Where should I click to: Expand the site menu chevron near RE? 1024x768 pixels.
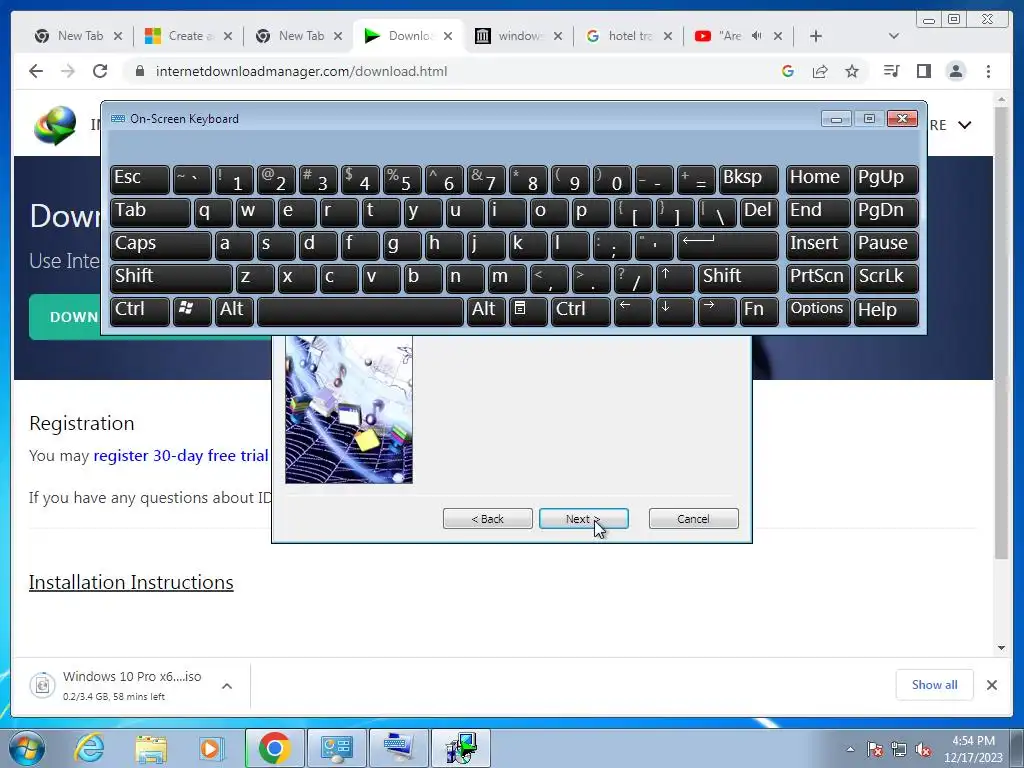point(965,125)
